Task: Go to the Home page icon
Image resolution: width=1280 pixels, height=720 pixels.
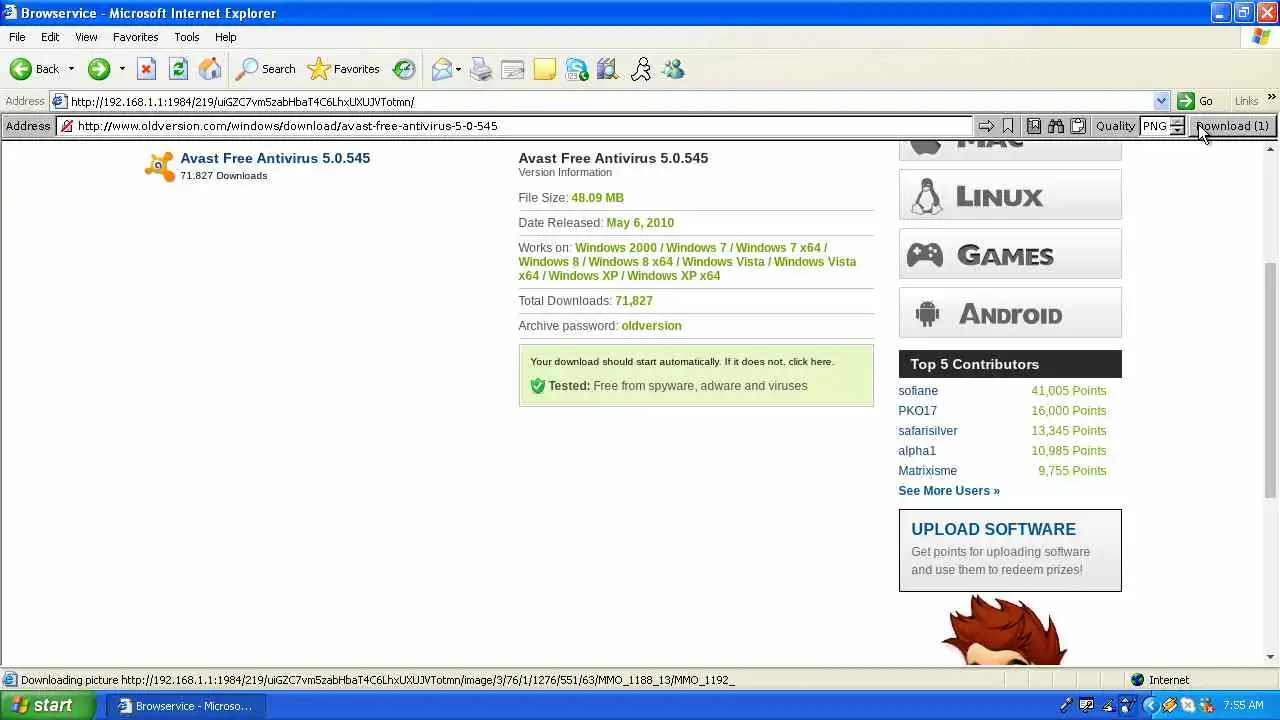Action: (210, 69)
